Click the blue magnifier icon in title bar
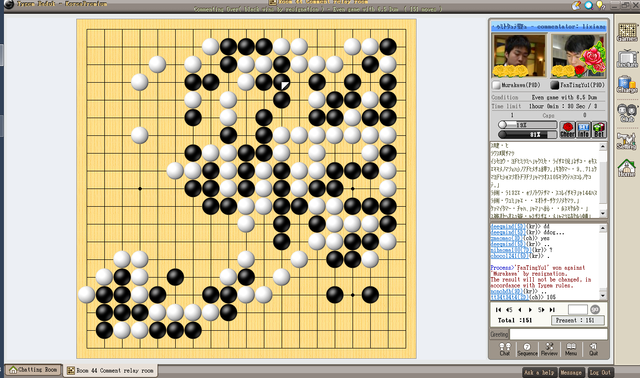Screen dimensions: 640x378 589,5
